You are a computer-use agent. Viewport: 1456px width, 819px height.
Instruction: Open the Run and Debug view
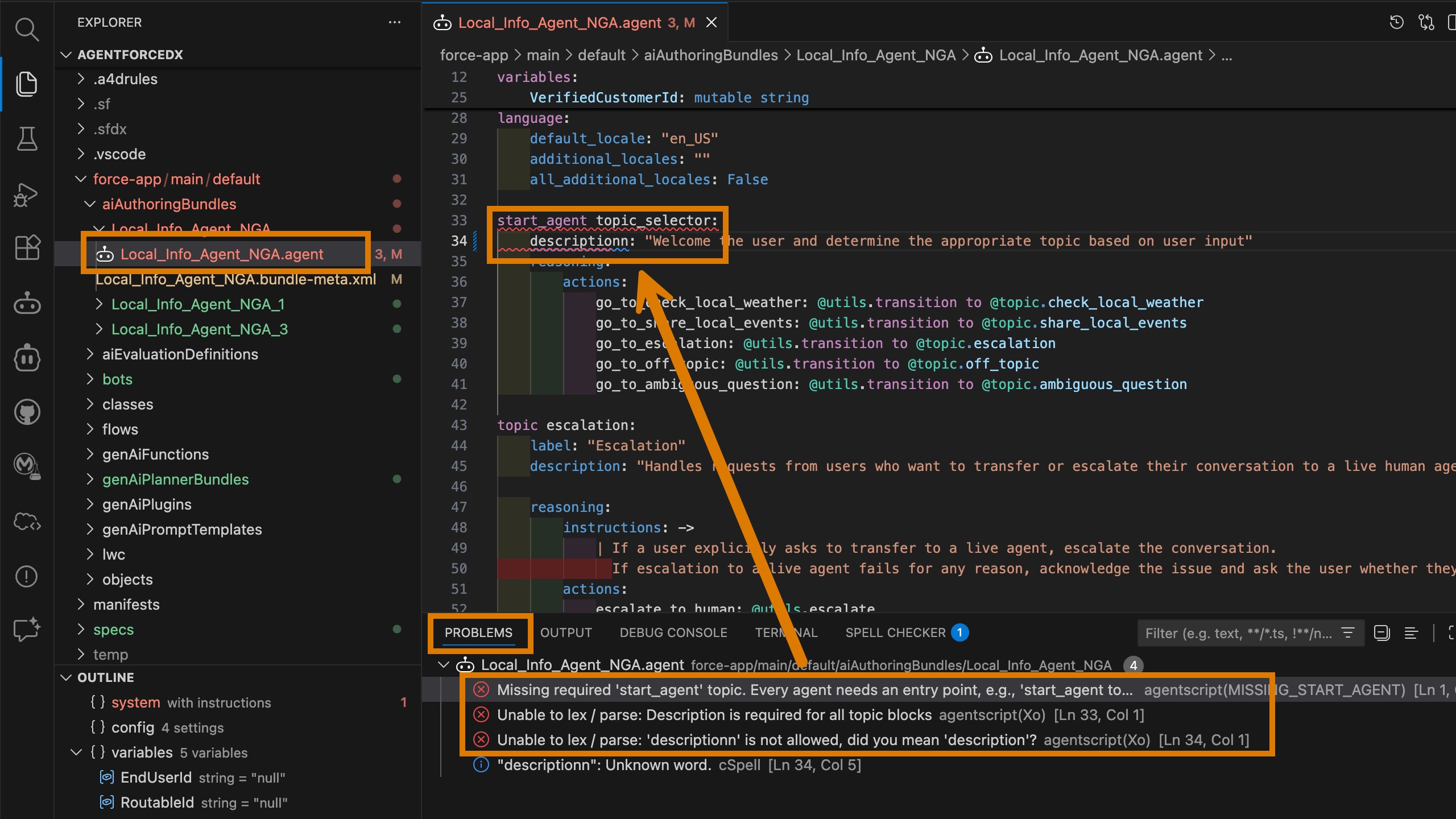click(x=27, y=193)
